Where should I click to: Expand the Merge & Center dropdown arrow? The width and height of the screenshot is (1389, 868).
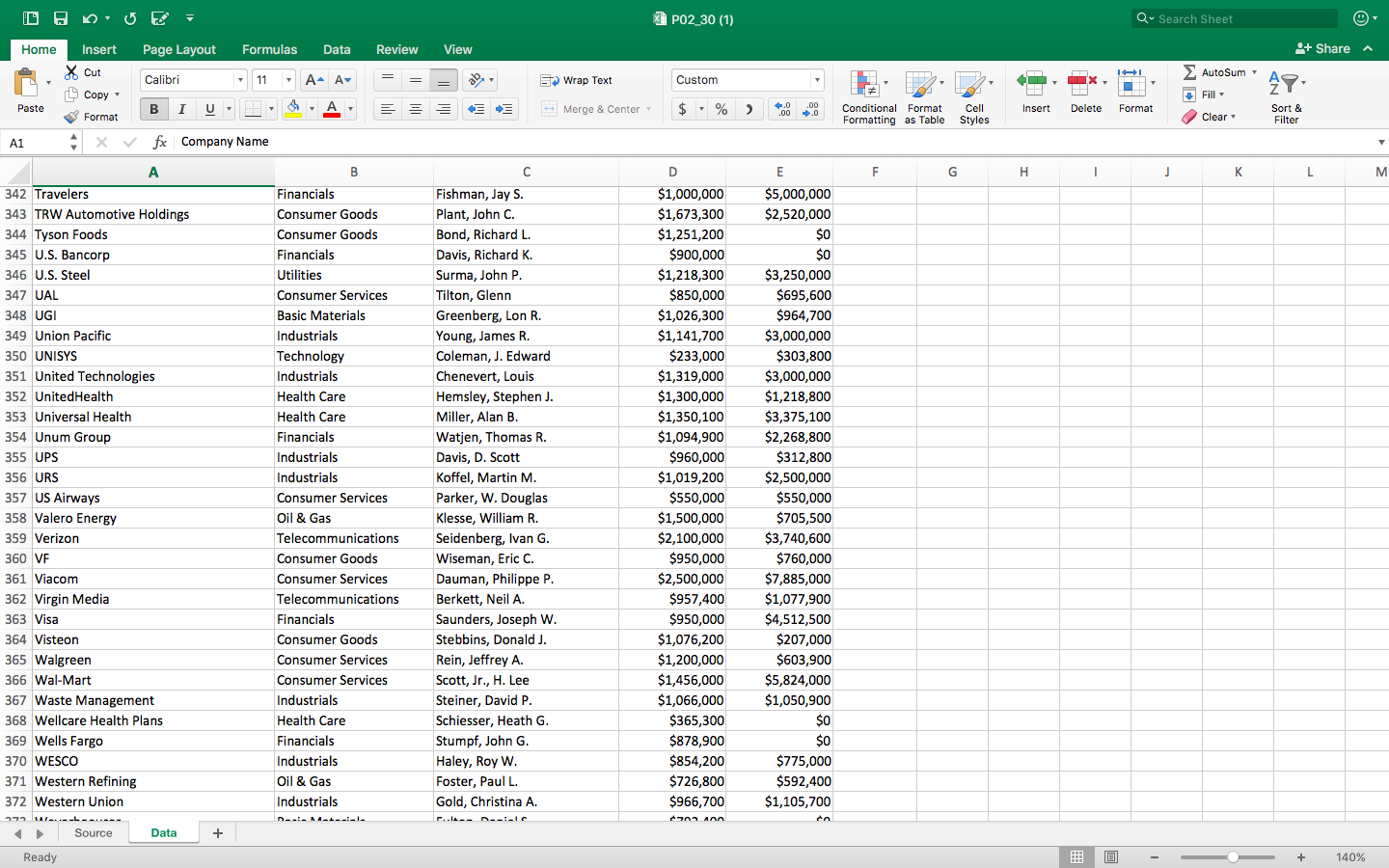[649, 109]
